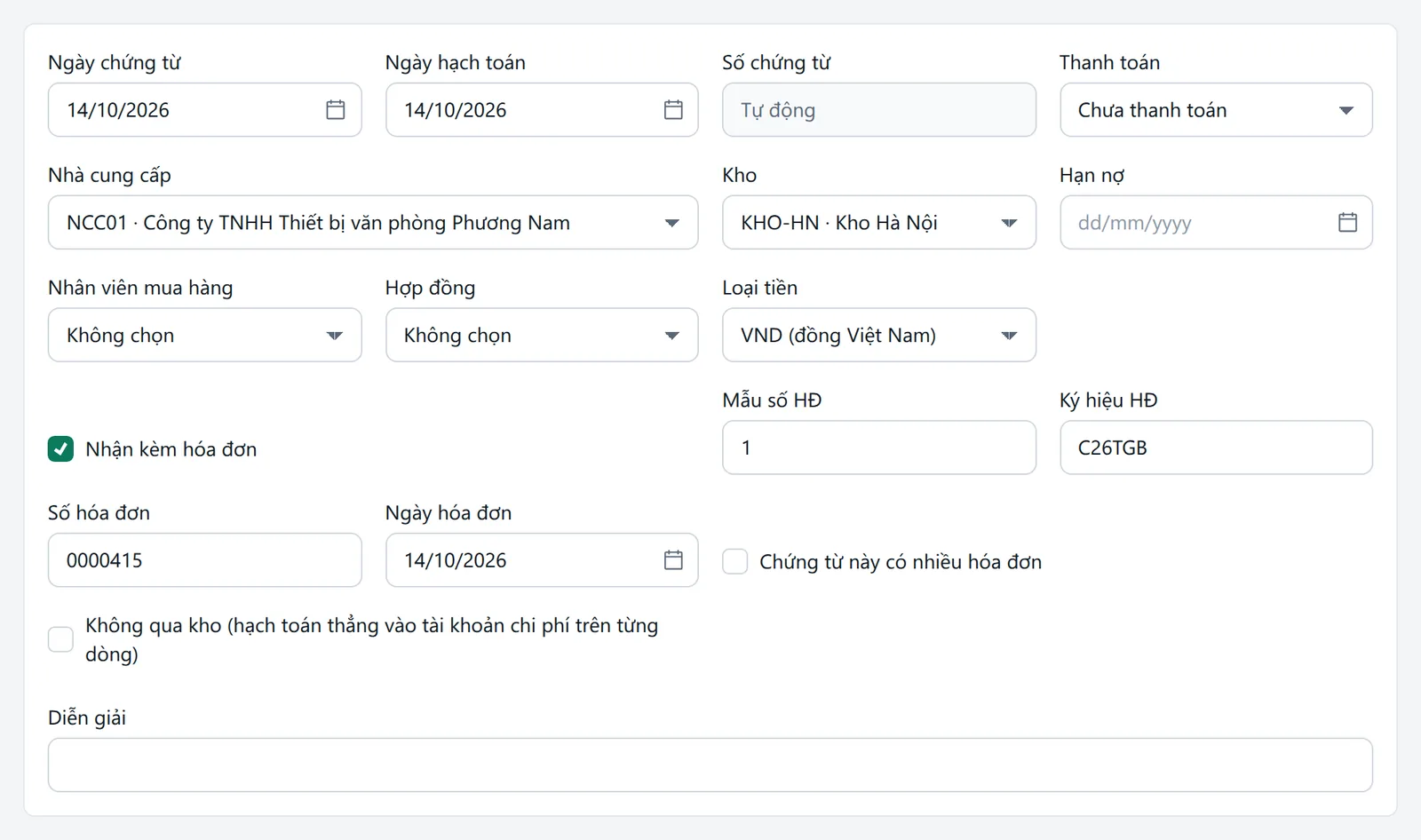Open Thanh toán dropdown showing Chưa thanh toán
Screen dimensions: 1421x840
[1216, 110]
